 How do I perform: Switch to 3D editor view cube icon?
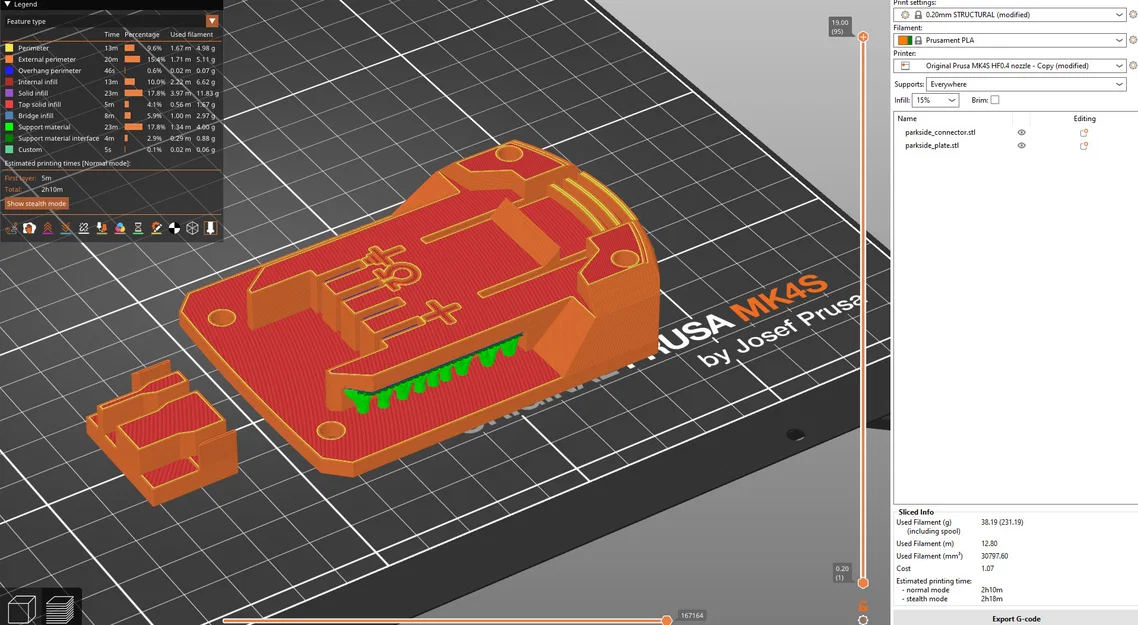pos(21,608)
